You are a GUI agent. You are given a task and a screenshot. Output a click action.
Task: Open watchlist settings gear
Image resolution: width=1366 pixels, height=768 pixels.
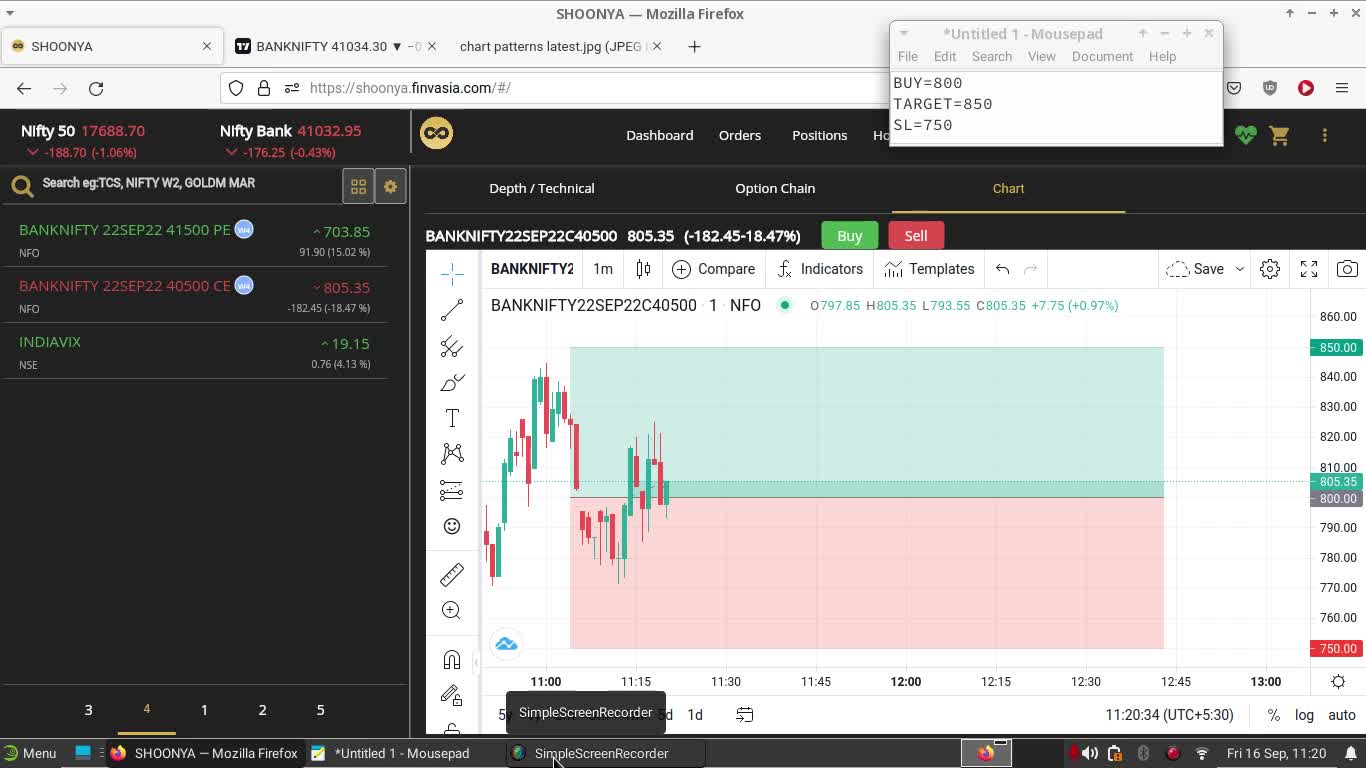tap(391, 187)
